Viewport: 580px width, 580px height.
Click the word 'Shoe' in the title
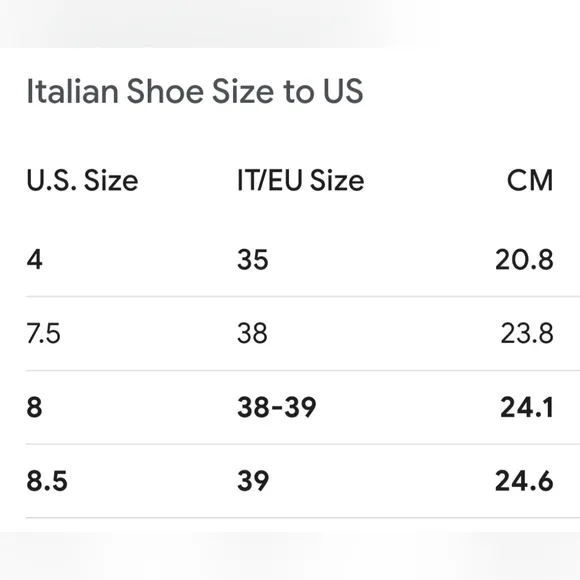click(165, 91)
